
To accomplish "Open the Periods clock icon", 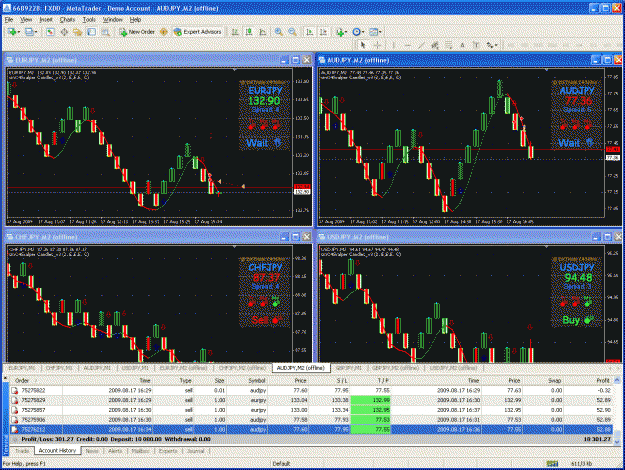I will pos(356,32).
